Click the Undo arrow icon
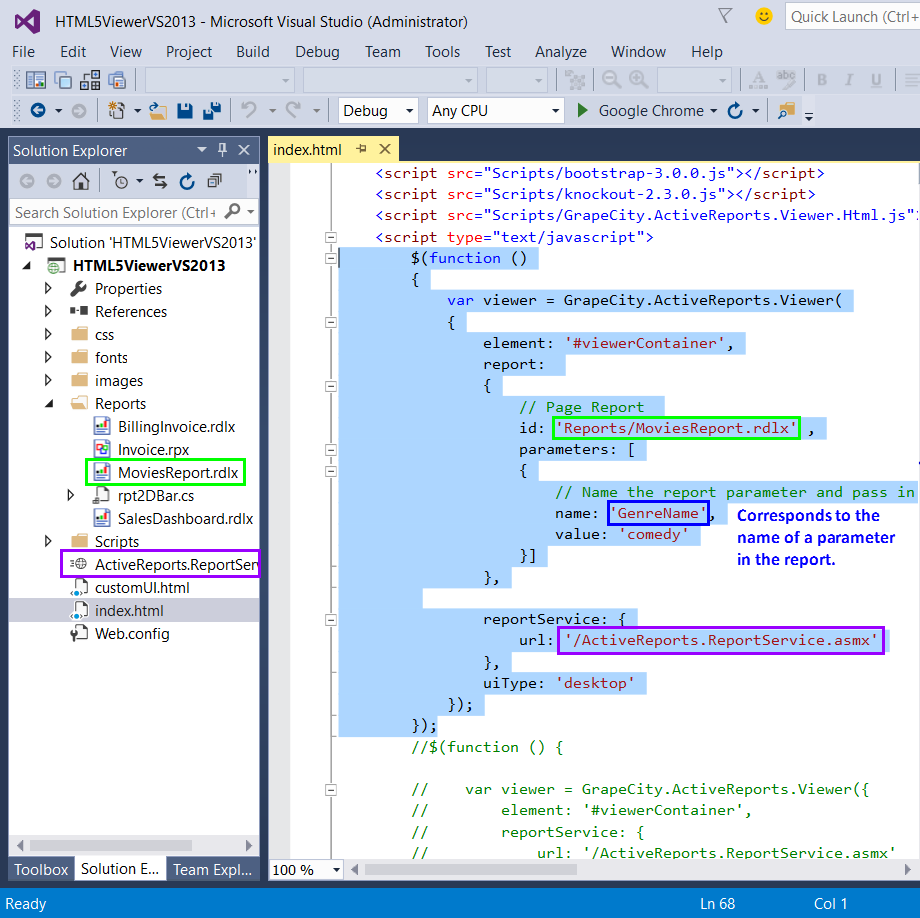This screenshot has width=920, height=918. 249,110
